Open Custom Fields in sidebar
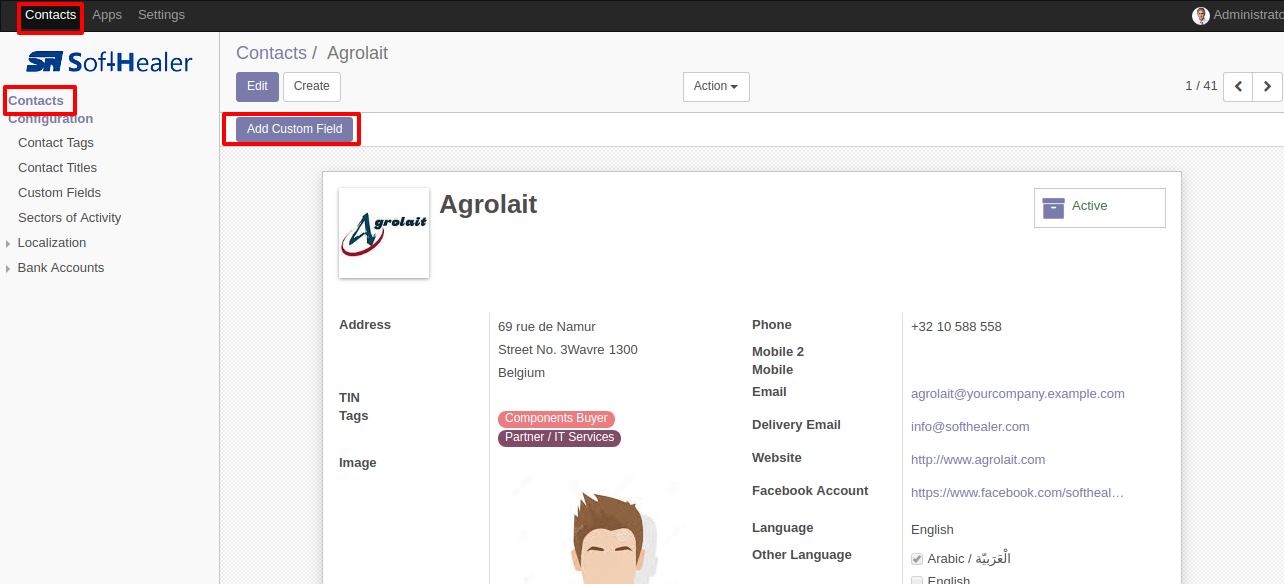 tap(60, 193)
